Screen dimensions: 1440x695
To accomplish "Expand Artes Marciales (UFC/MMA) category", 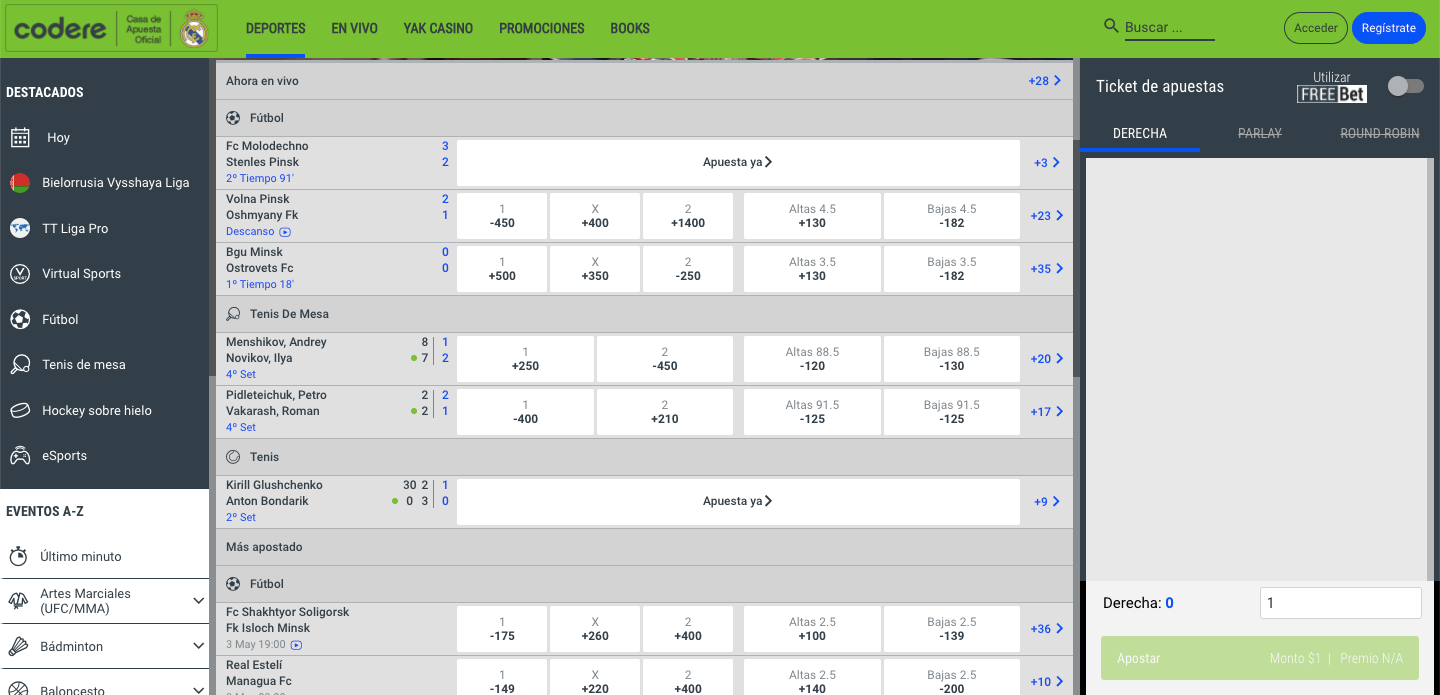I will pos(198,601).
